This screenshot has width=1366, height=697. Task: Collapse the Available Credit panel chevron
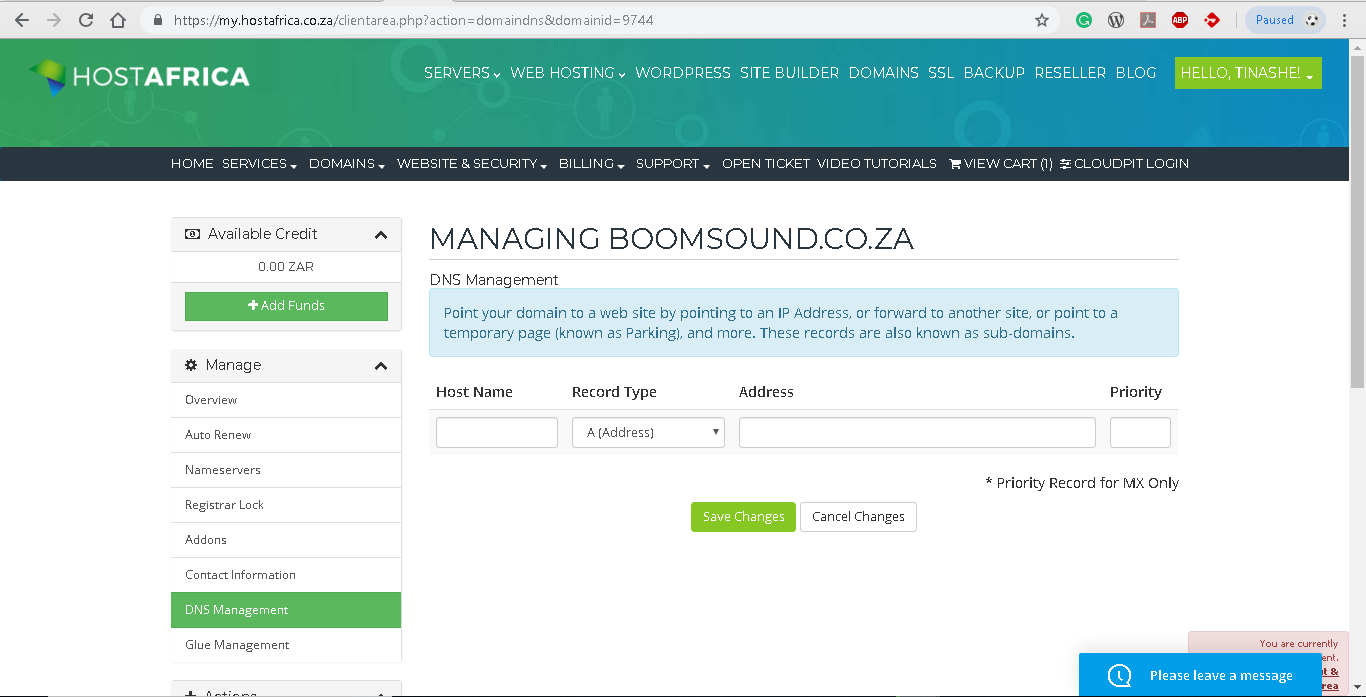point(381,235)
